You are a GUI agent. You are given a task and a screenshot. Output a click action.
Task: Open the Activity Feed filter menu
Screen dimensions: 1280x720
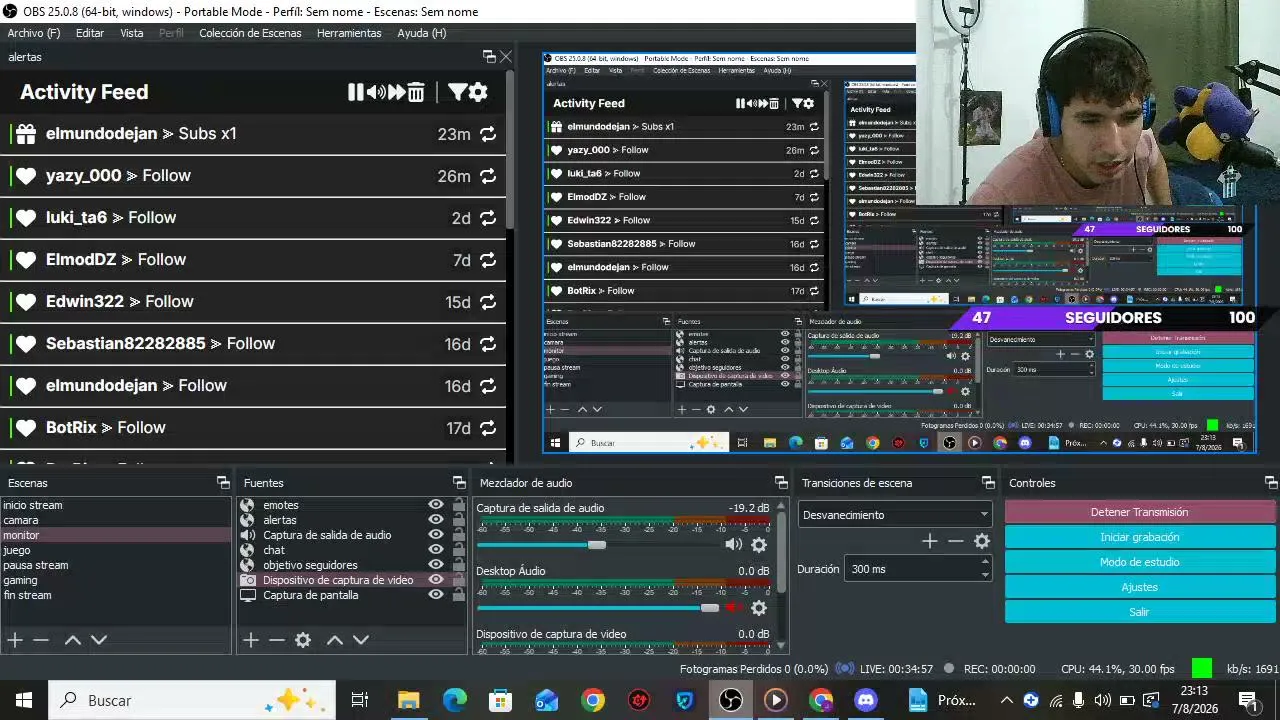click(457, 92)
